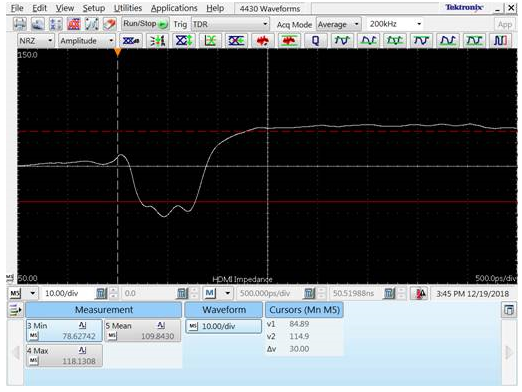Viewport: 522px width, 392px height.
Task: Click the Waveform panel header button
Action: [224, 310]
